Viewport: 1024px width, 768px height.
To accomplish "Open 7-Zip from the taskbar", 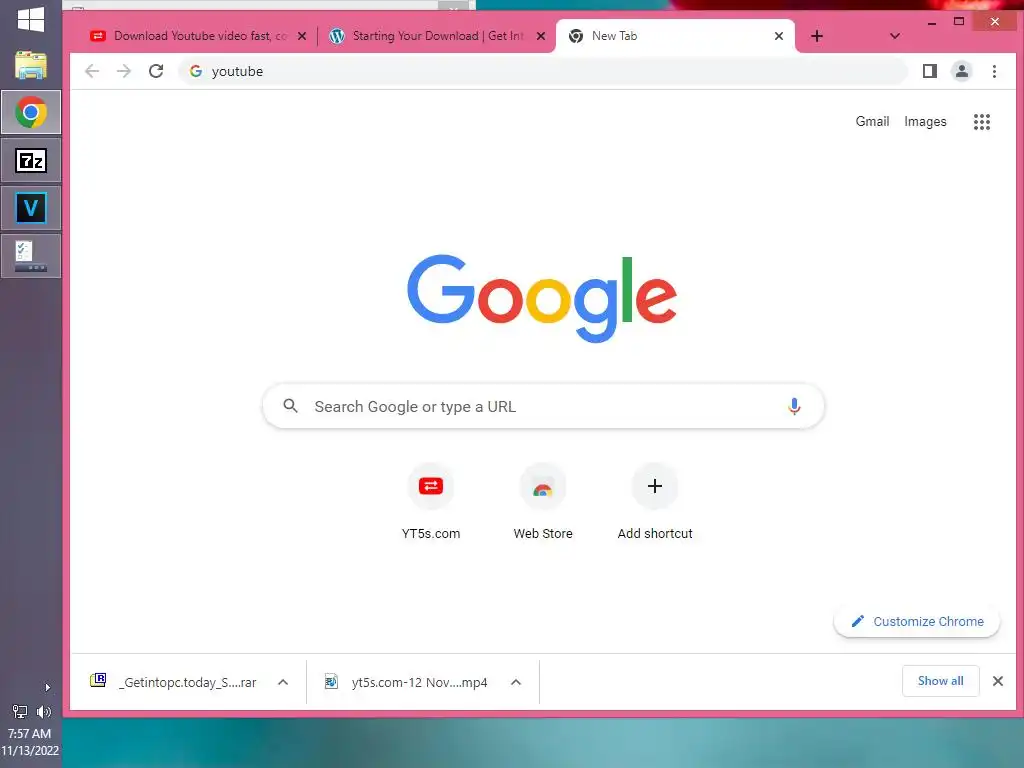I will pos(31,160).
